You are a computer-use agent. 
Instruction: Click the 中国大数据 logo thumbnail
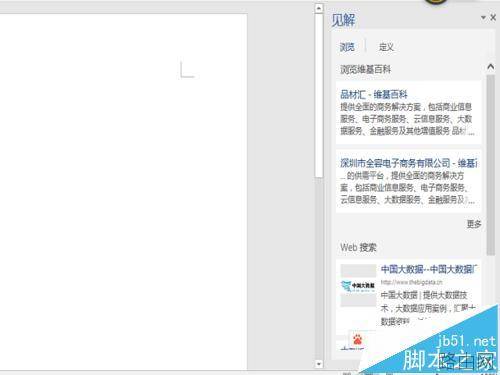click(358, 286)
